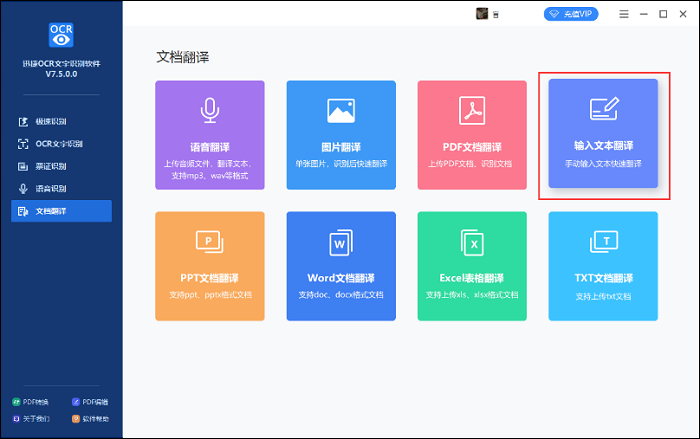Open the hamburger menu in title bar
This screenshot has width=700, height=439.
point(624,14)
